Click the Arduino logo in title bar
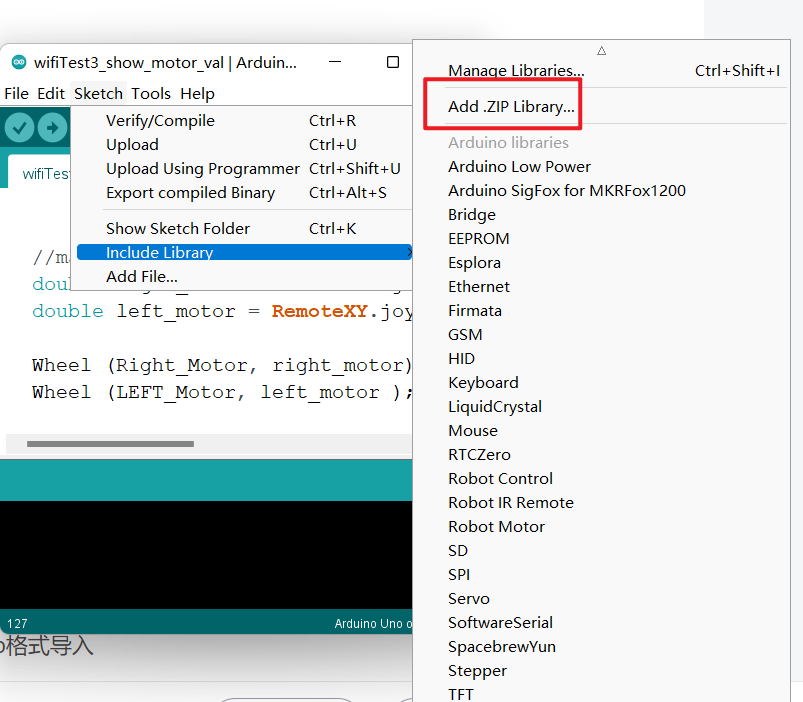 19,62
